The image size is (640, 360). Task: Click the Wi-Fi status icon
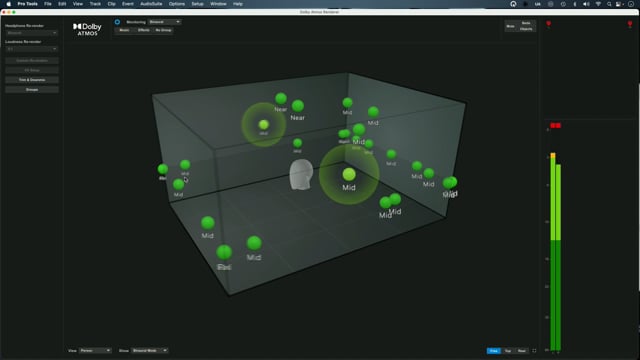click(x=598, y=4)
